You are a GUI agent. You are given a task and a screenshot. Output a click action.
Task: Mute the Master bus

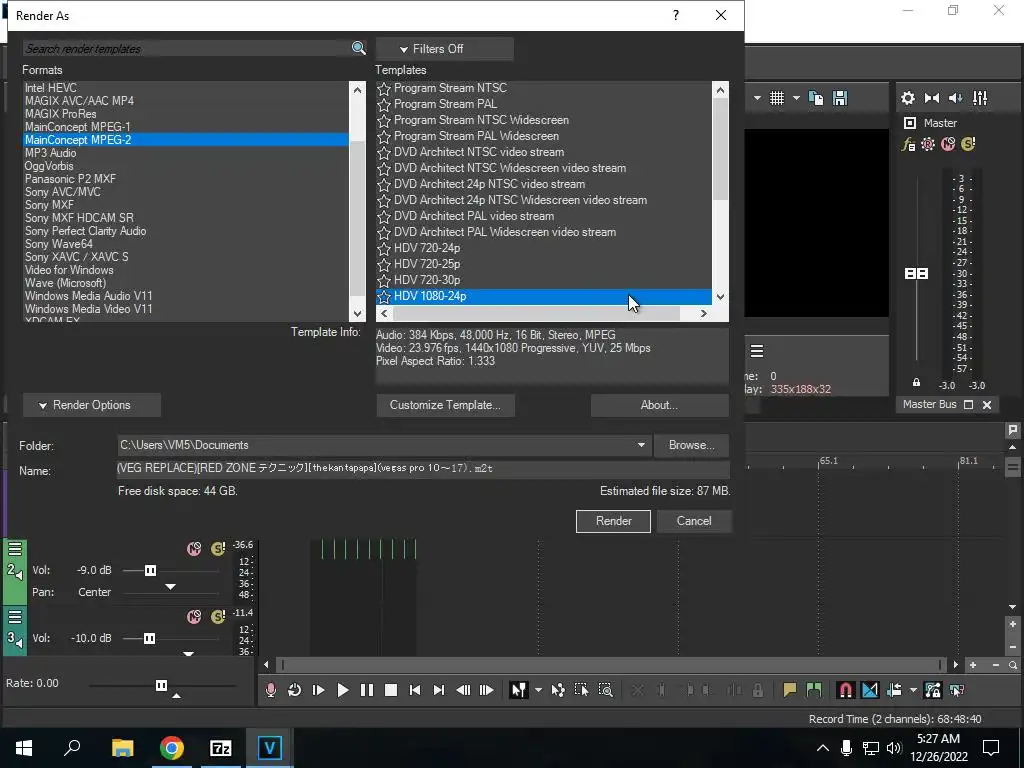pyautogui.click(x=948, y=144)
